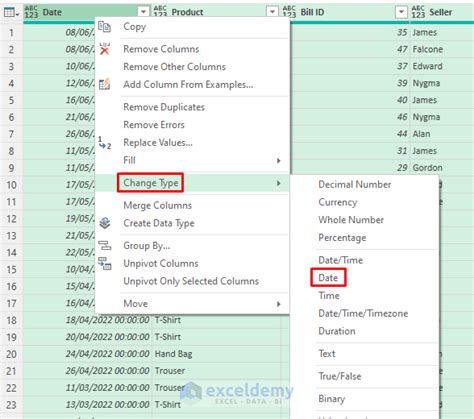Select Remove Duplicates
This screenshot has height=419, width=474.
coord(164,107)
